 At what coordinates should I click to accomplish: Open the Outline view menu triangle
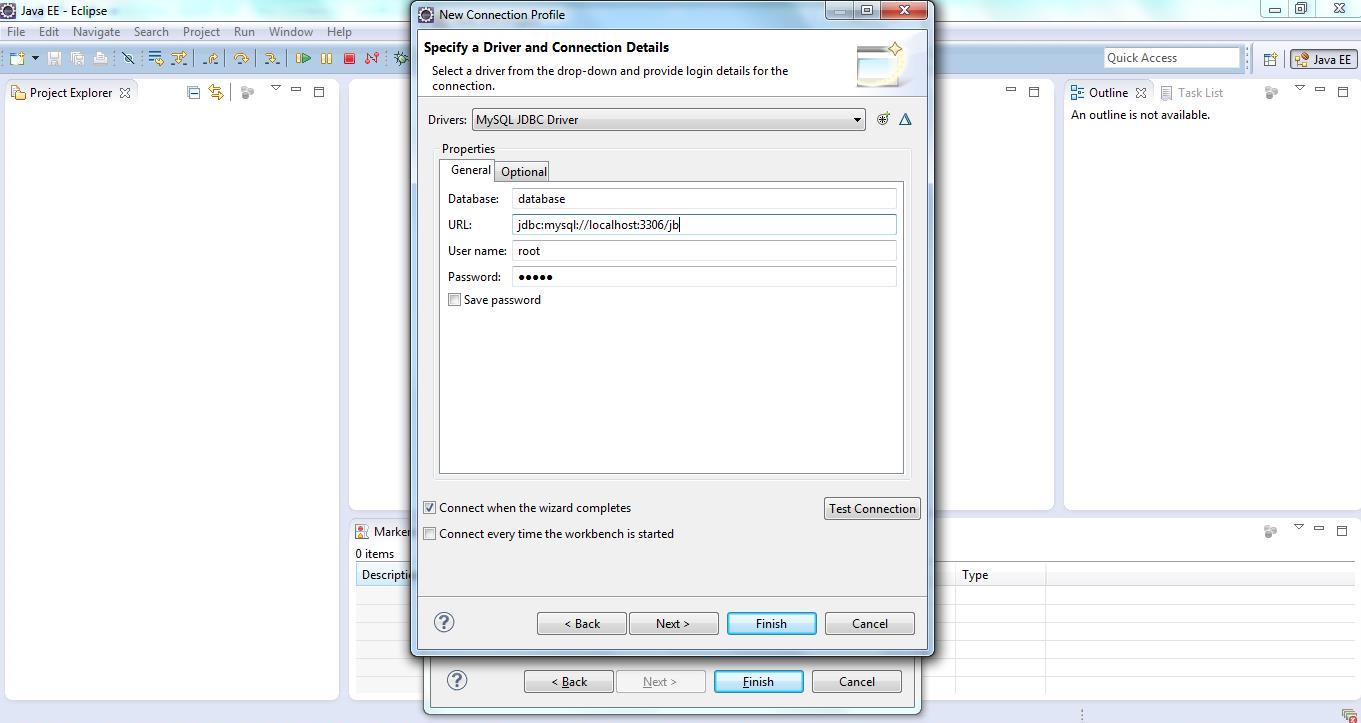click(1299, 88)
